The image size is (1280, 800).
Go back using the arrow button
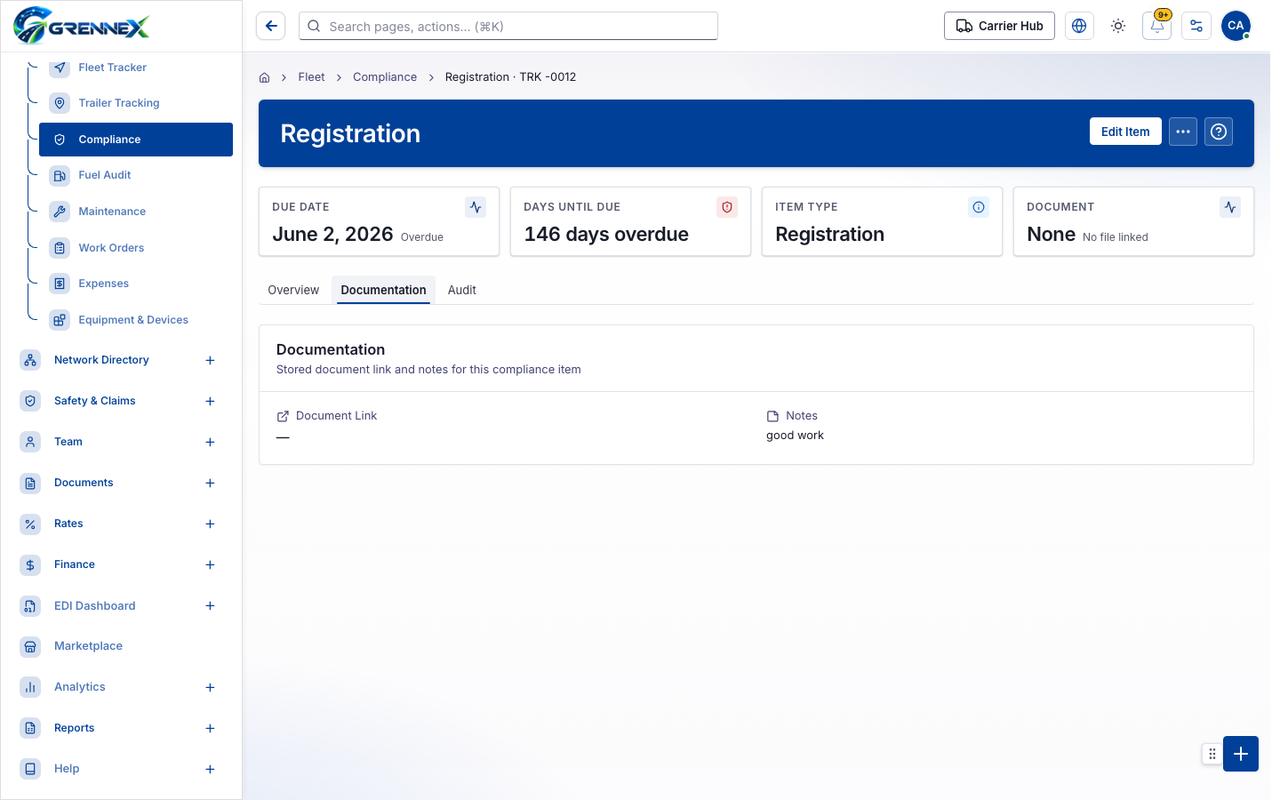(271, 26)
